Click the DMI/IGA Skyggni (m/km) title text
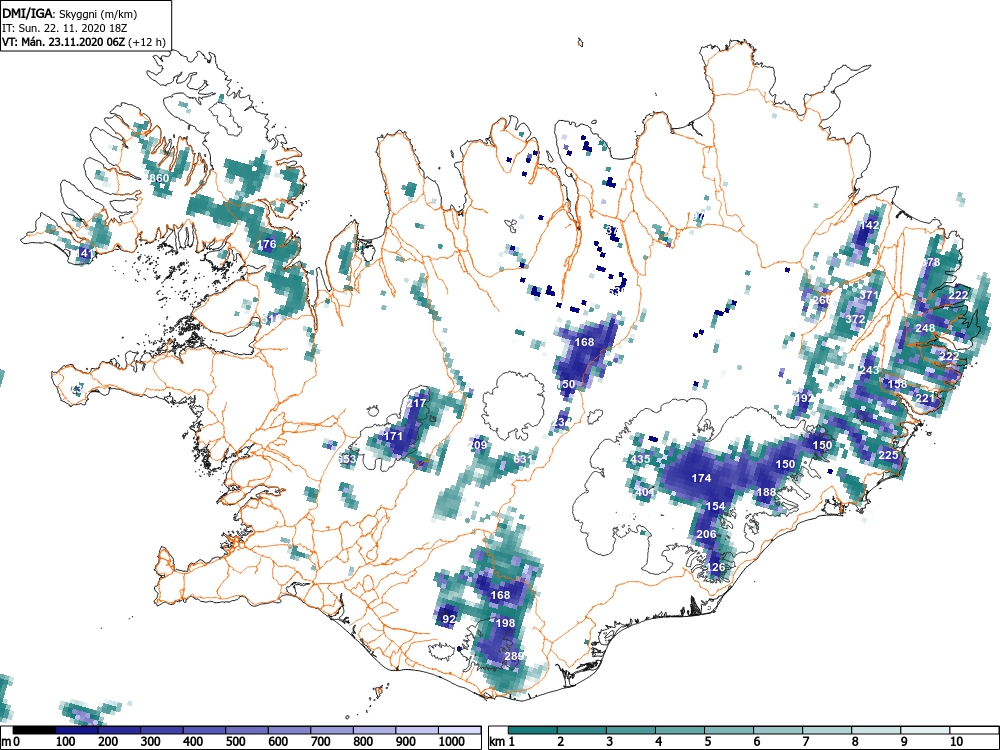 [x=70, y=13]
